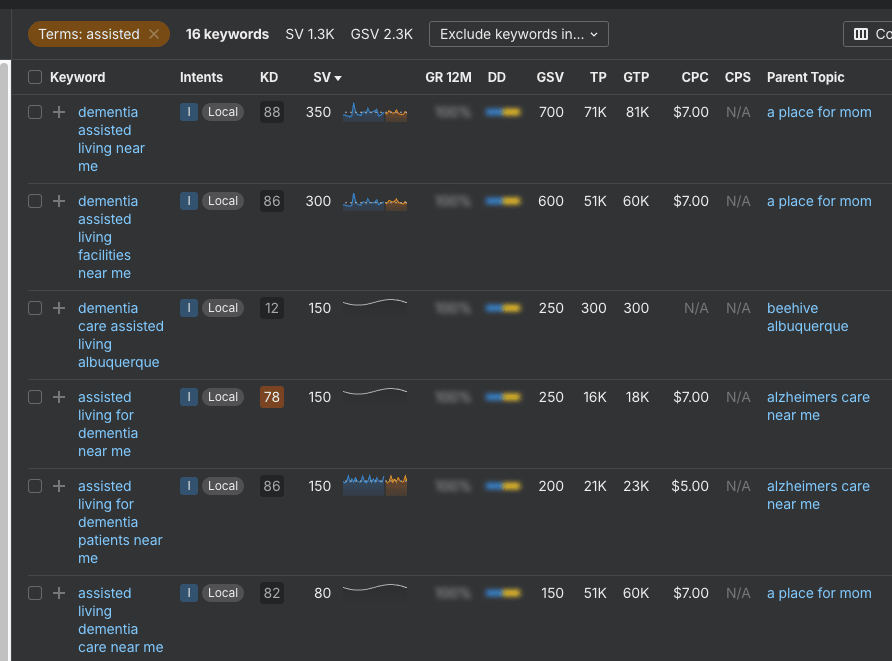This screenshot has height=661, width=892.
Task: Remove the 'Terms: assisted' filter chip
Action: [x=153, y=34]
